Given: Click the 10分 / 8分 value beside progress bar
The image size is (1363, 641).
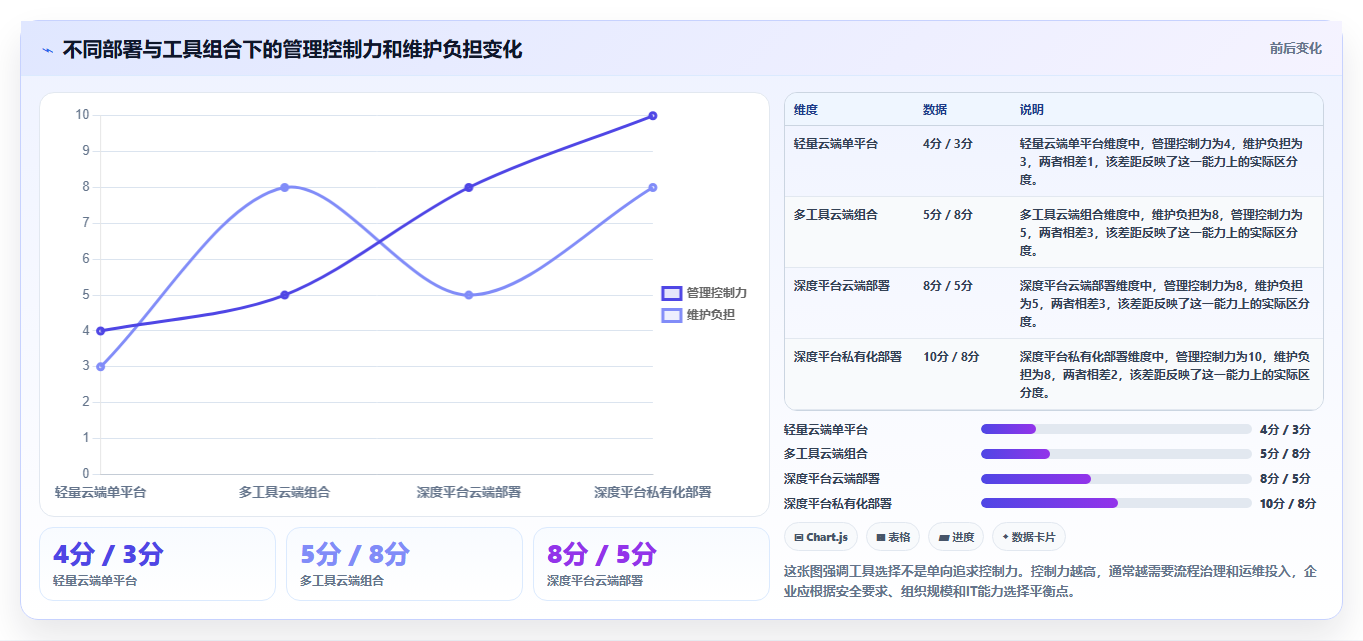Looking at the screenshot, I should [x=1288, y=503].
